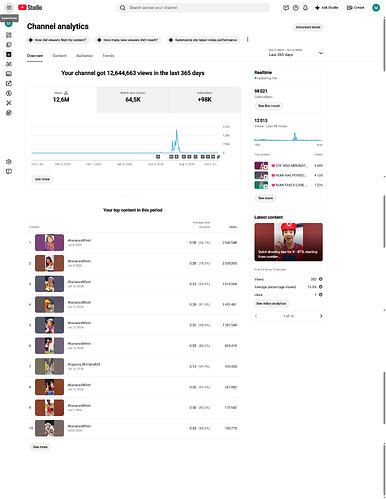The height and width of the screenshot is (499, 386).
Task: Open Ask Studio assistant
Action: pos(327,7)
